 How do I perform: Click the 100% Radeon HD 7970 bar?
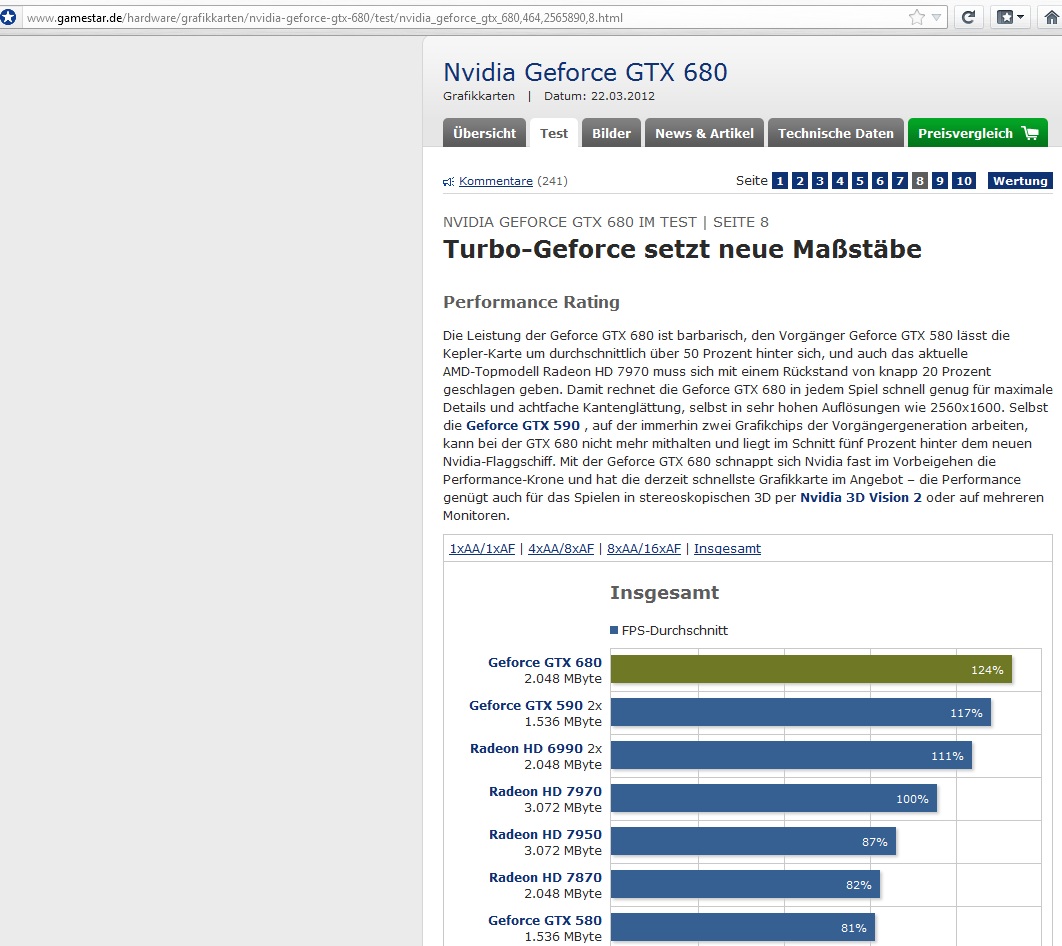click(x=773, y=798)
